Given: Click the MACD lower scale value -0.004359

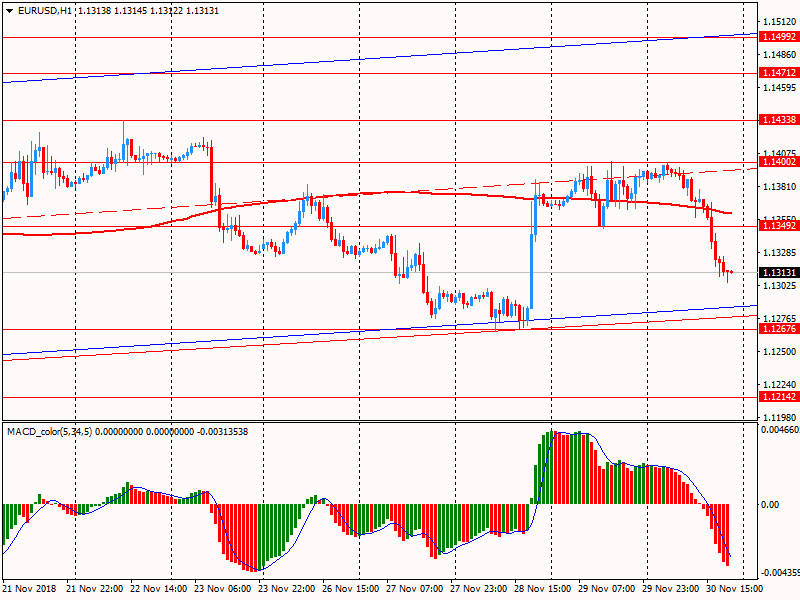Looking at the screenshot, I should 779,572.
